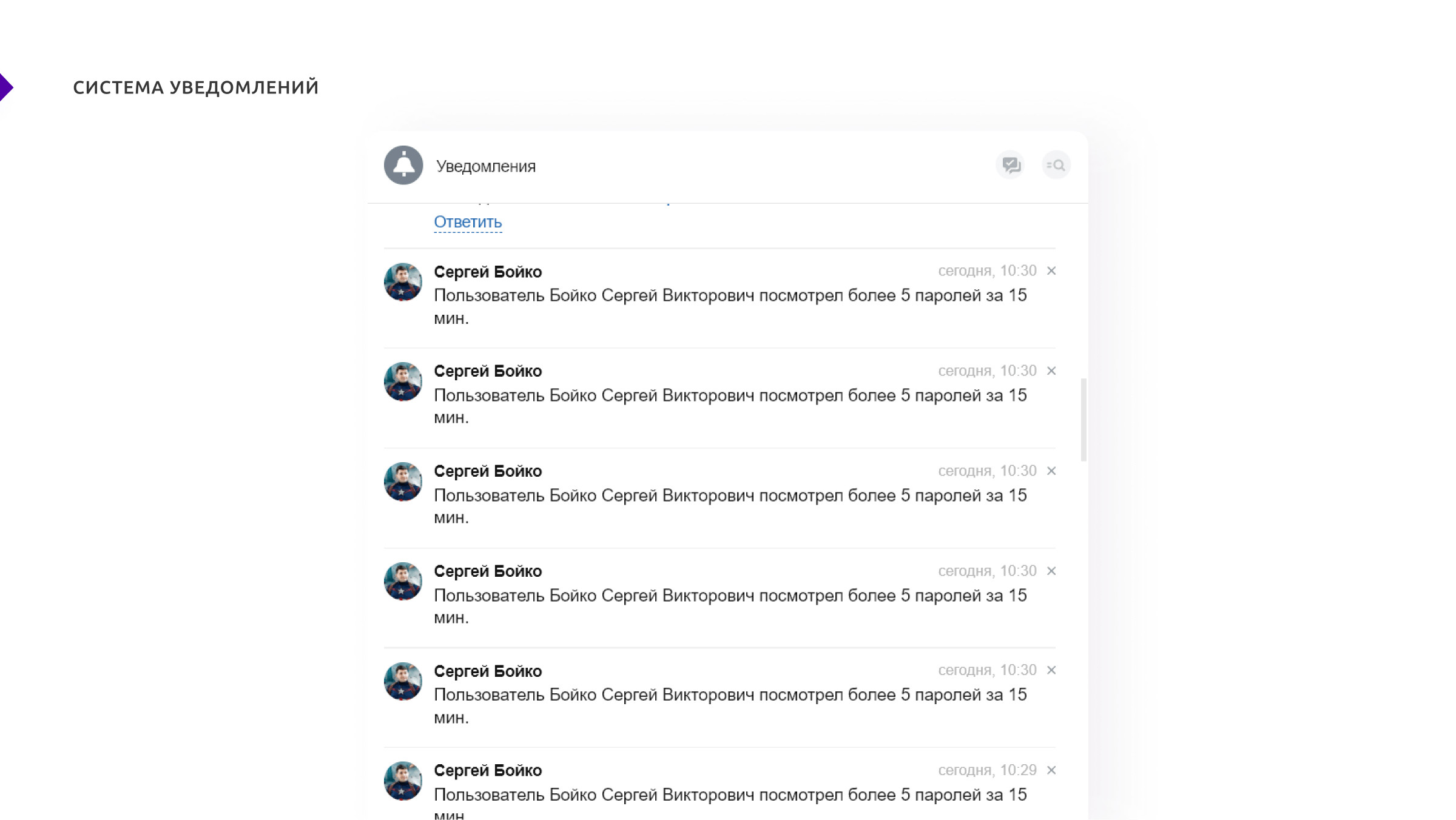Click avatar of first Сергей Бойко notification
Screen dimensions: 1456x820
(403, 282)
